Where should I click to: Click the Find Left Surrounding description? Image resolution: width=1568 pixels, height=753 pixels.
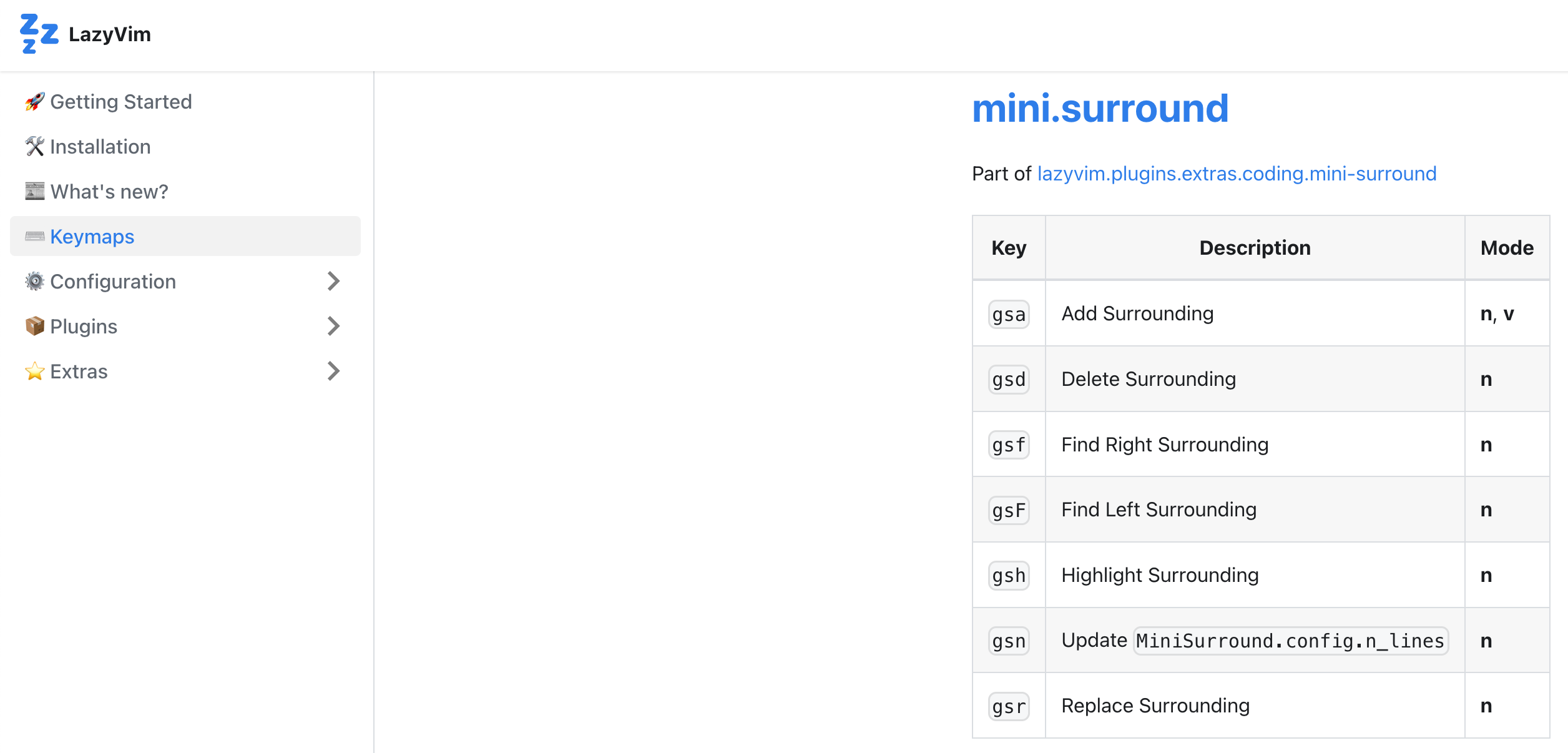tap(1159, 509)
